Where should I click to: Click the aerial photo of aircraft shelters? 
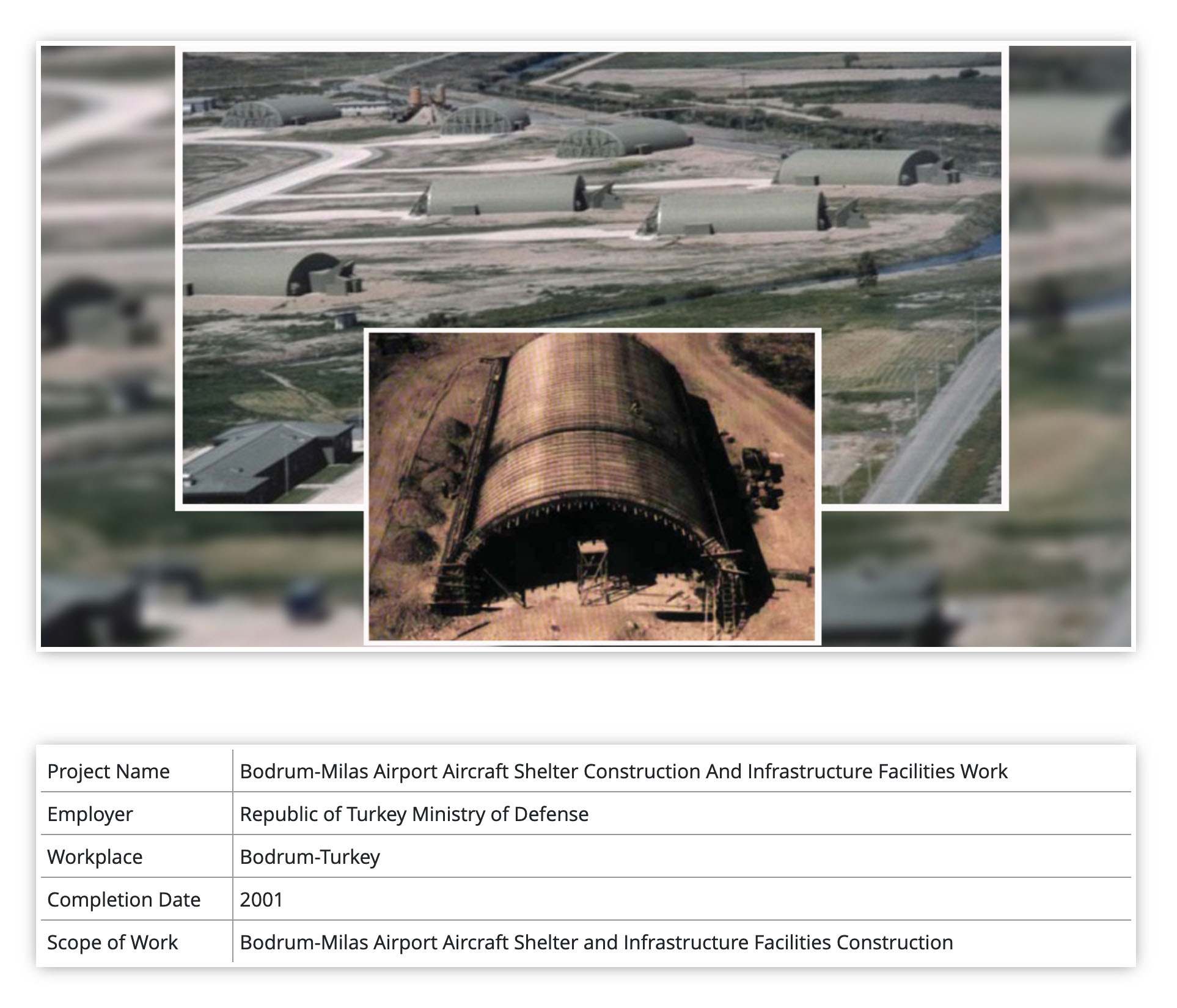pos(592,183)
